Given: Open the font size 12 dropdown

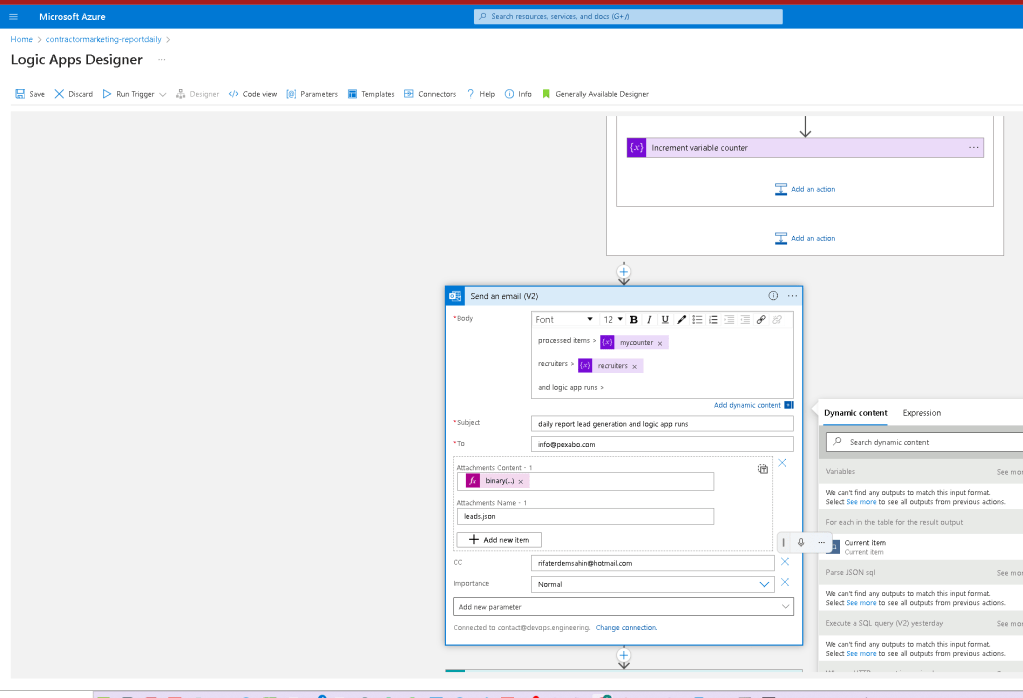Looking at the screenshot, I should tap(613, 319).
